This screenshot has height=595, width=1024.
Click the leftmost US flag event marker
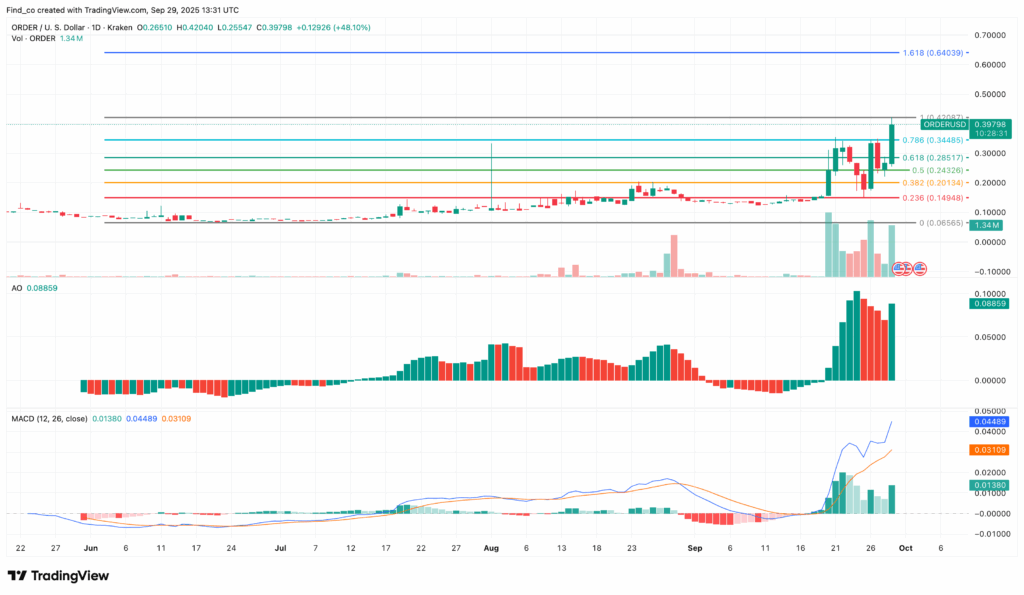pyautogui.click(x=898, y=268)
